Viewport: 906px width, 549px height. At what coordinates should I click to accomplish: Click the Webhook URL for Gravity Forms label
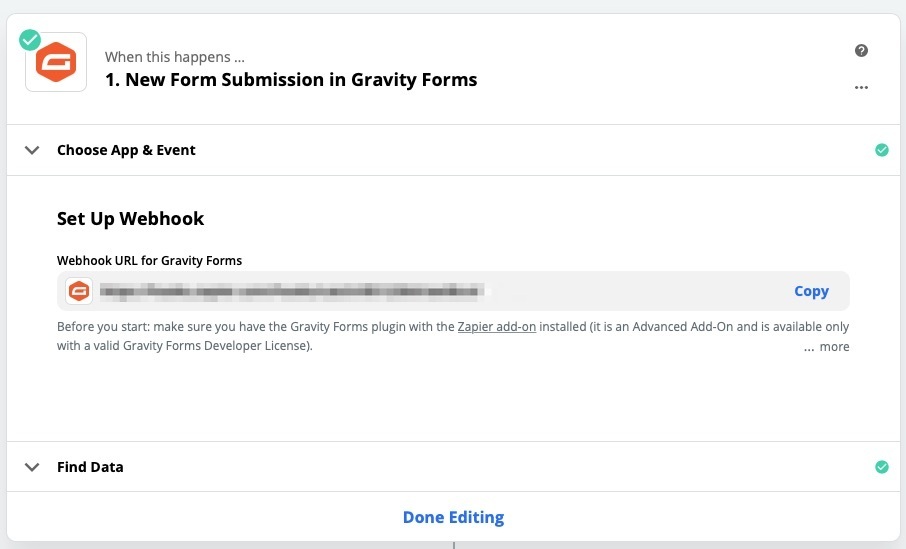150,261
